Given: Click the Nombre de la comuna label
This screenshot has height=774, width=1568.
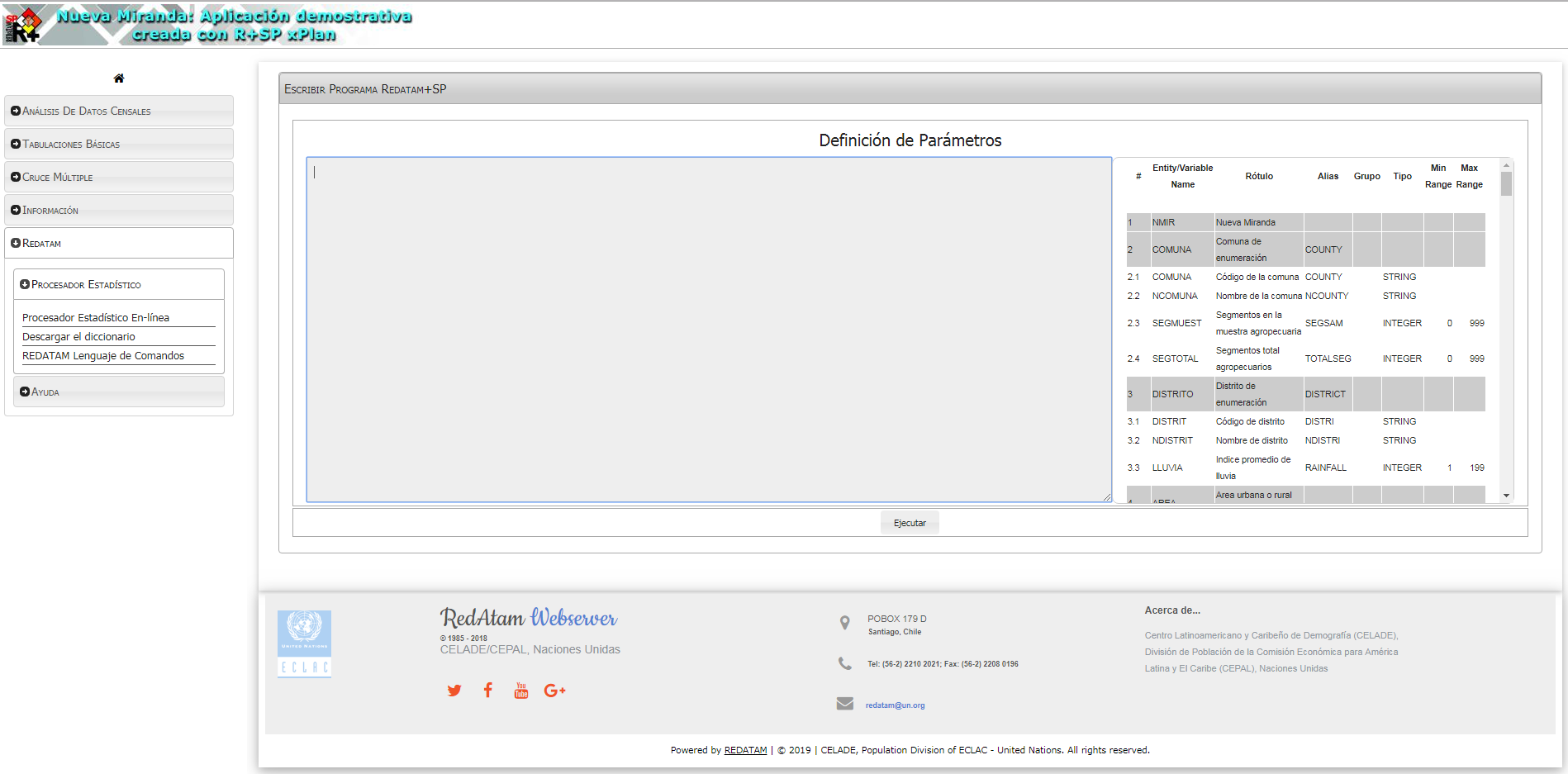Looking at the screenshot, I should 1258,296.
